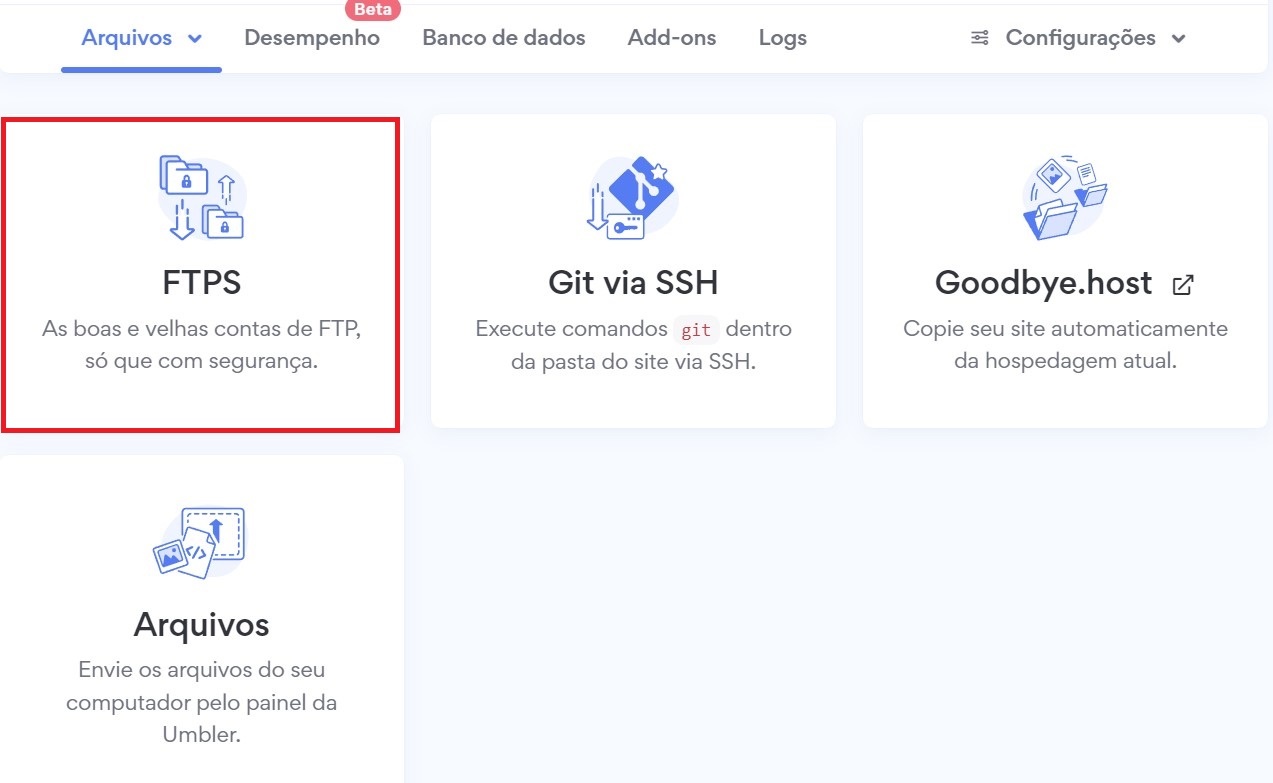
Task: Open the Banco de dados tab
Action: pos(503,38)
